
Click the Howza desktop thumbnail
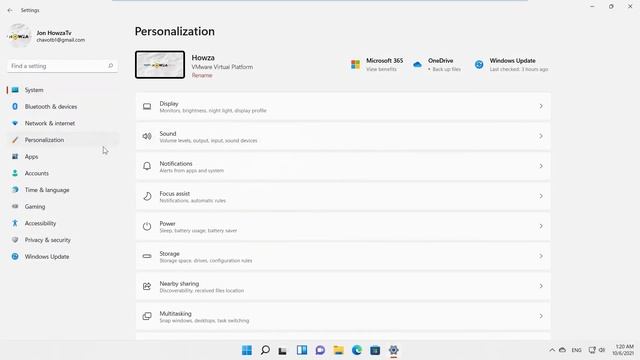160,64
